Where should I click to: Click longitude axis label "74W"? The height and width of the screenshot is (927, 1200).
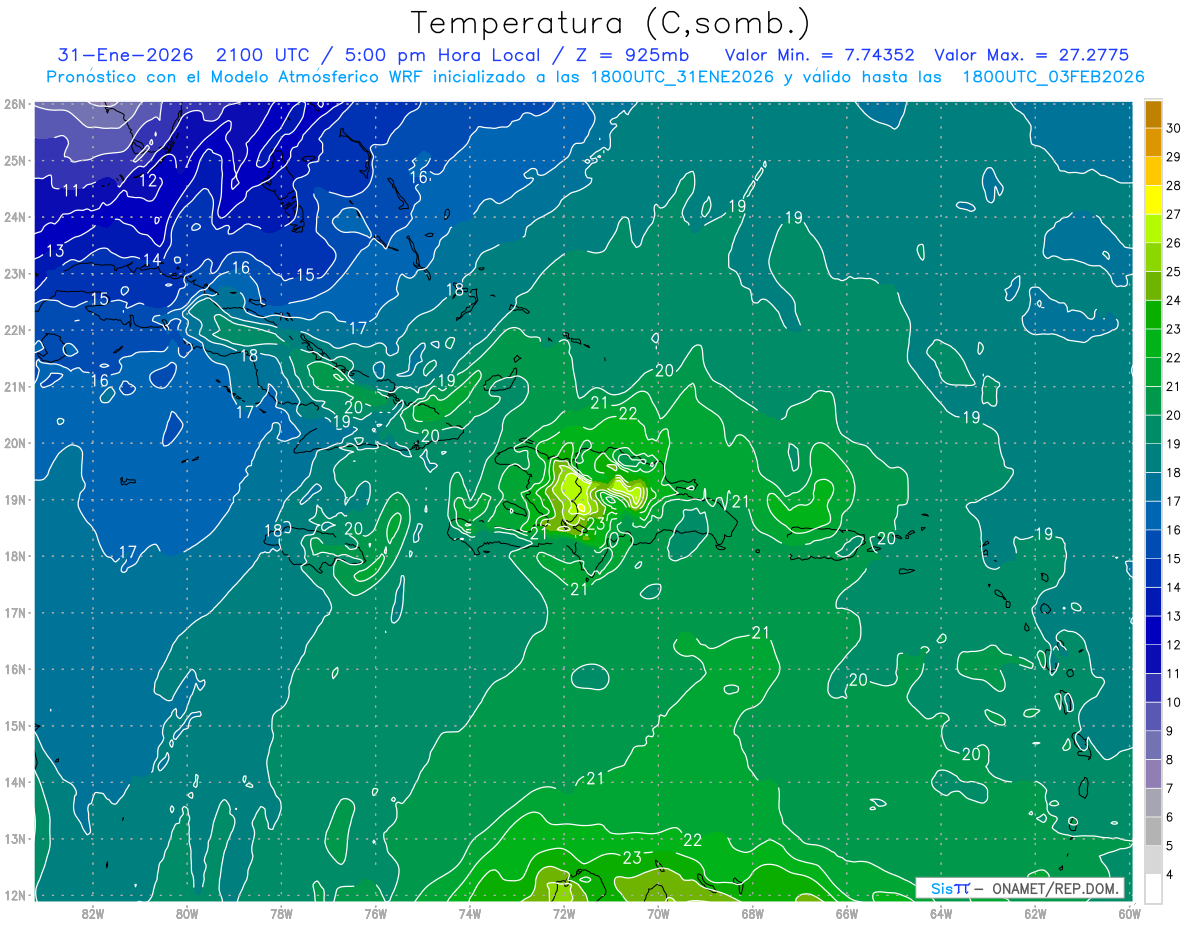point(470,913)
